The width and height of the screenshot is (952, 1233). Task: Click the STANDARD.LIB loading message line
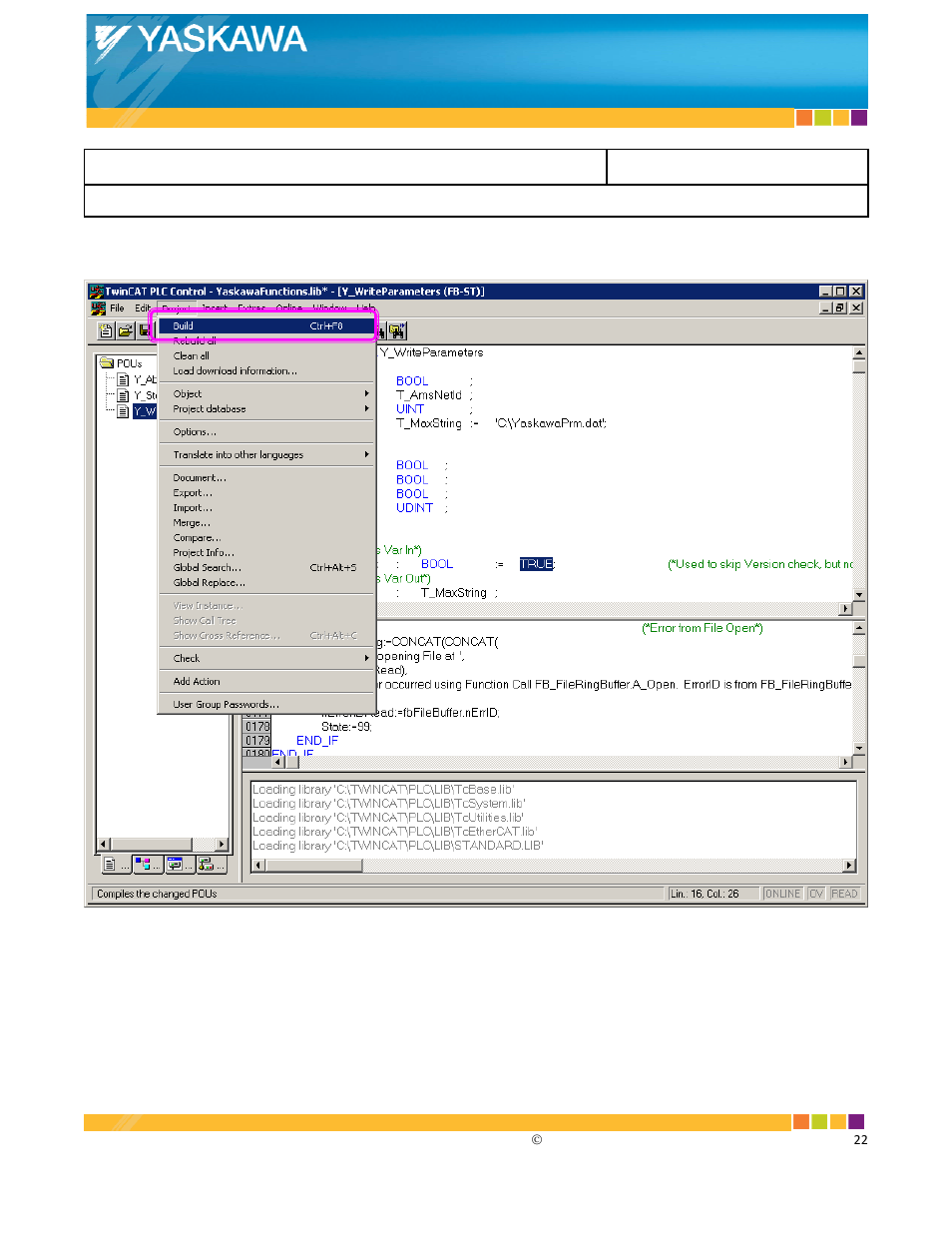point(398,846)
